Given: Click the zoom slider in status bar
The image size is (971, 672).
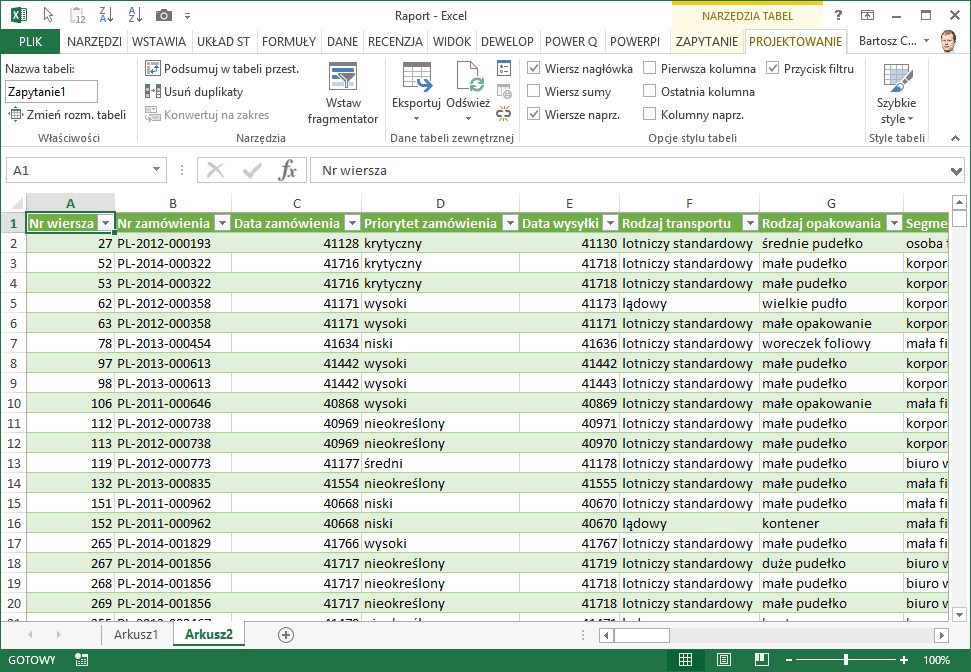Looking at the screenshot, I should [846, 660].
